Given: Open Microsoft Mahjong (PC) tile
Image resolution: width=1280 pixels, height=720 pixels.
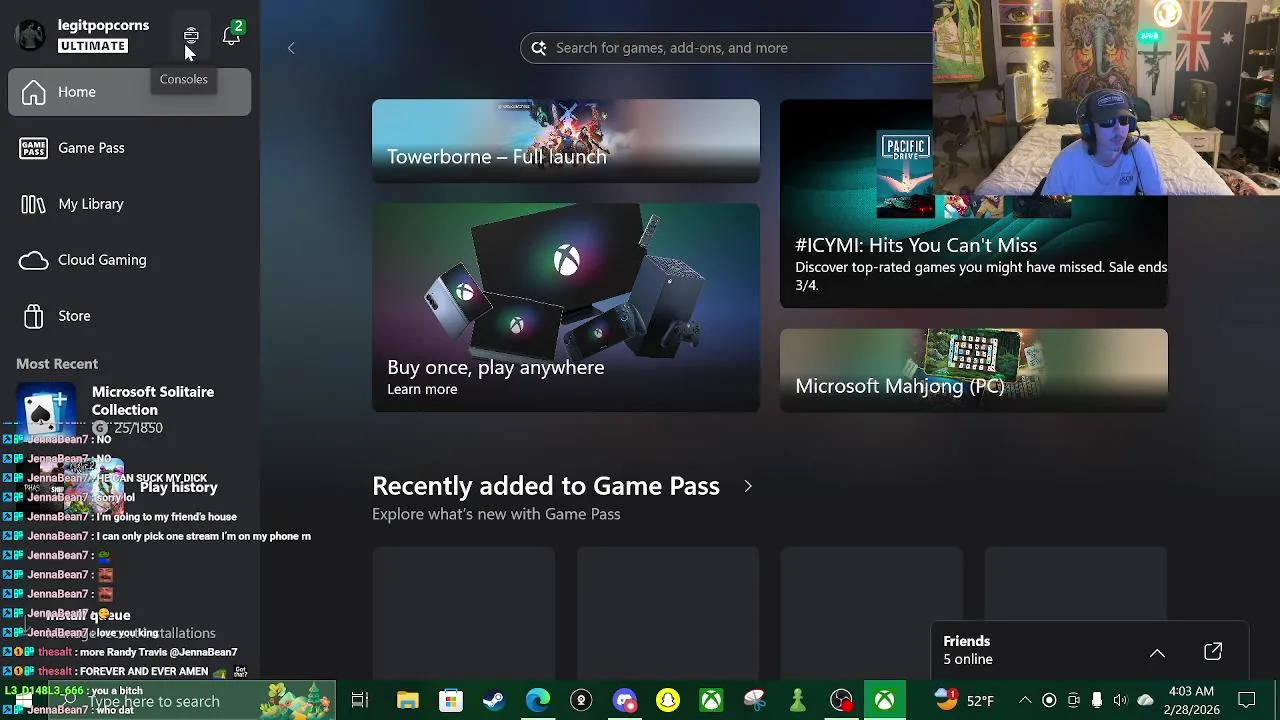Looking at the screenshot, I should pyautogui.click(x=974, y=370).
